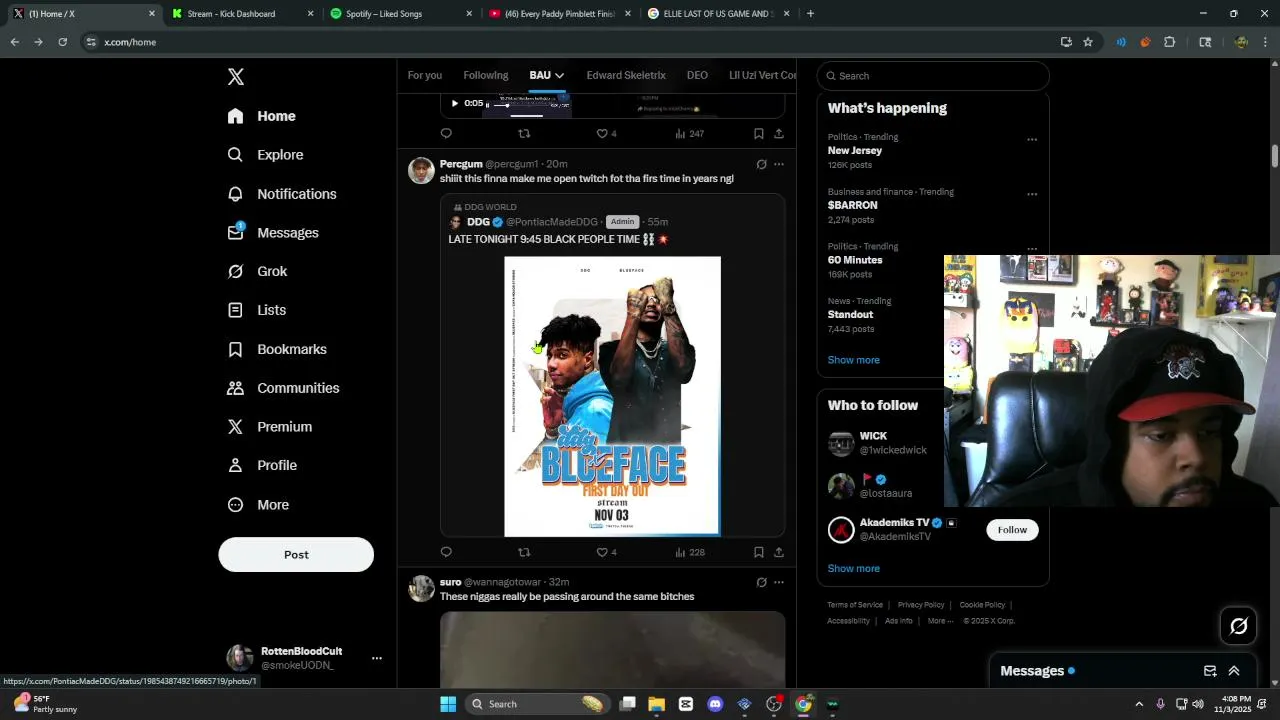Play the video at 0:05
Screen dimensions: 1280x720
pos(454,103)
